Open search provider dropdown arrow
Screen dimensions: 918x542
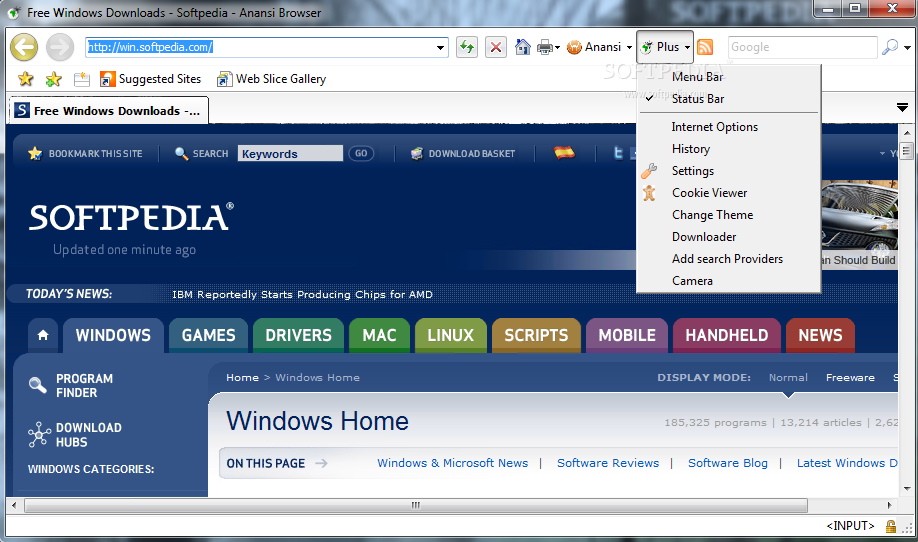click(907, 47)
